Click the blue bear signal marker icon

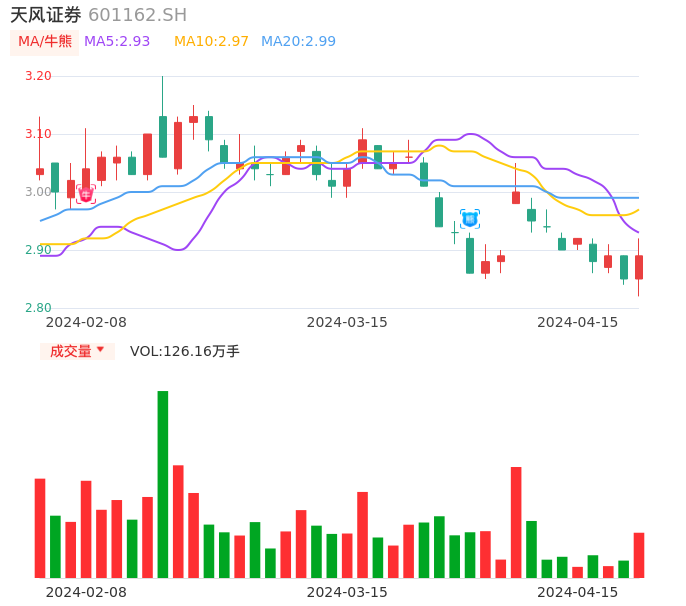point(470,218)
